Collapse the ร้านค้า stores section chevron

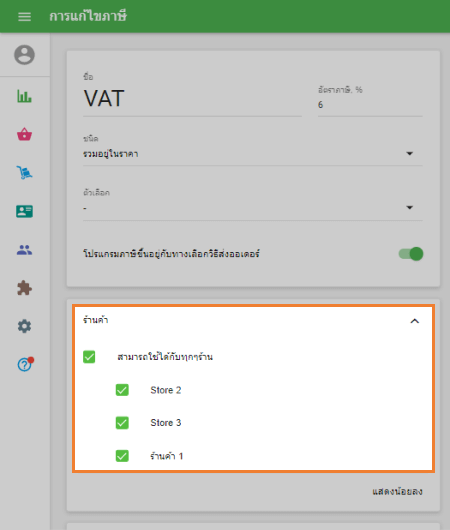(415, 321)
